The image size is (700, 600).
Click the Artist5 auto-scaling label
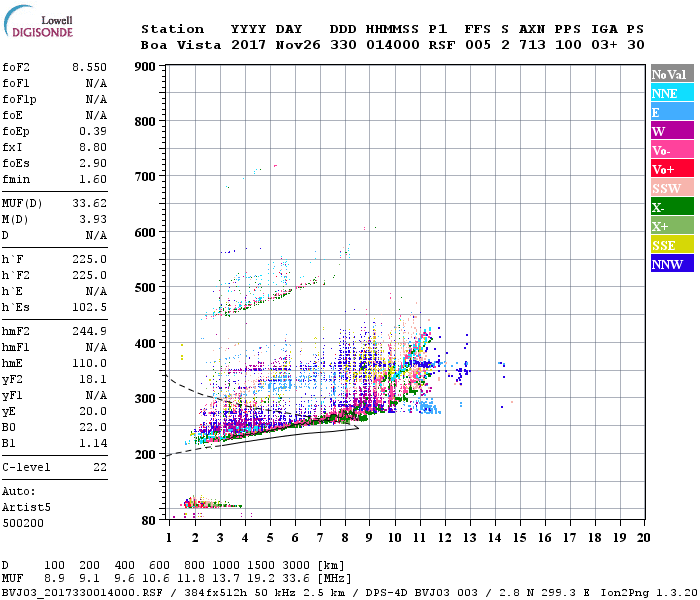(x=26, y=507)
